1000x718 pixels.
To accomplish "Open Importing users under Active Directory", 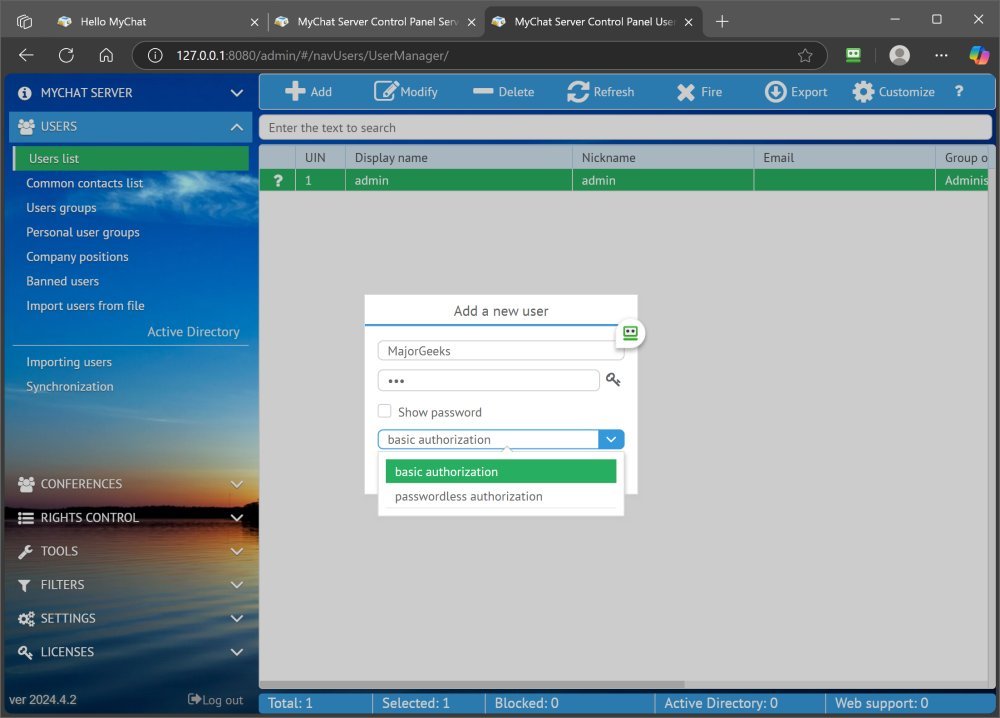I will [x=69, y=362].
